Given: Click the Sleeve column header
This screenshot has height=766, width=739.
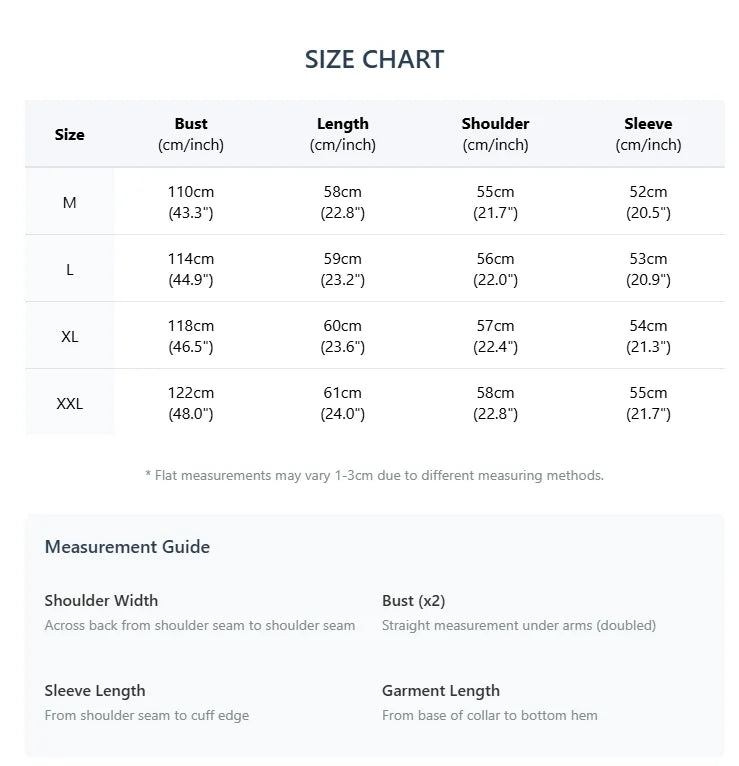Looking at the screenshot, I should [648, 134].
